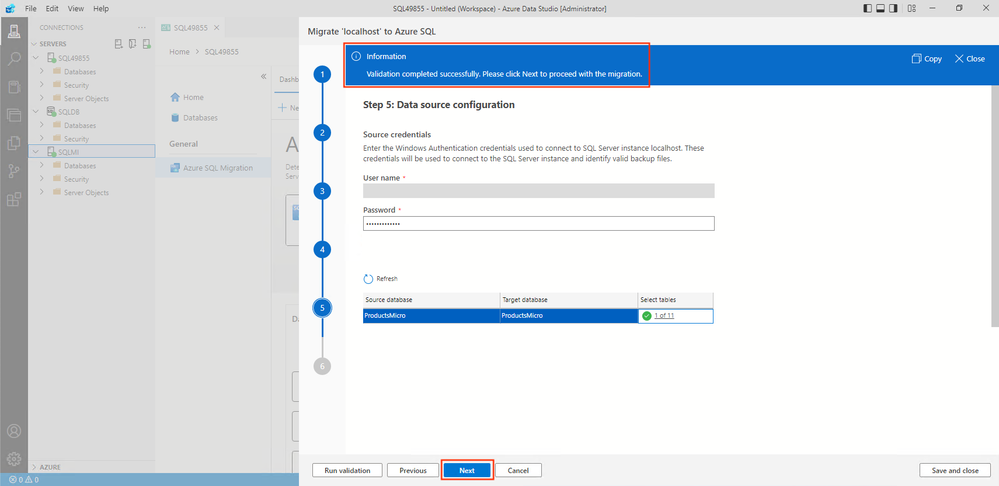Open the Manage settings gear icon

[x=13, y=459]
